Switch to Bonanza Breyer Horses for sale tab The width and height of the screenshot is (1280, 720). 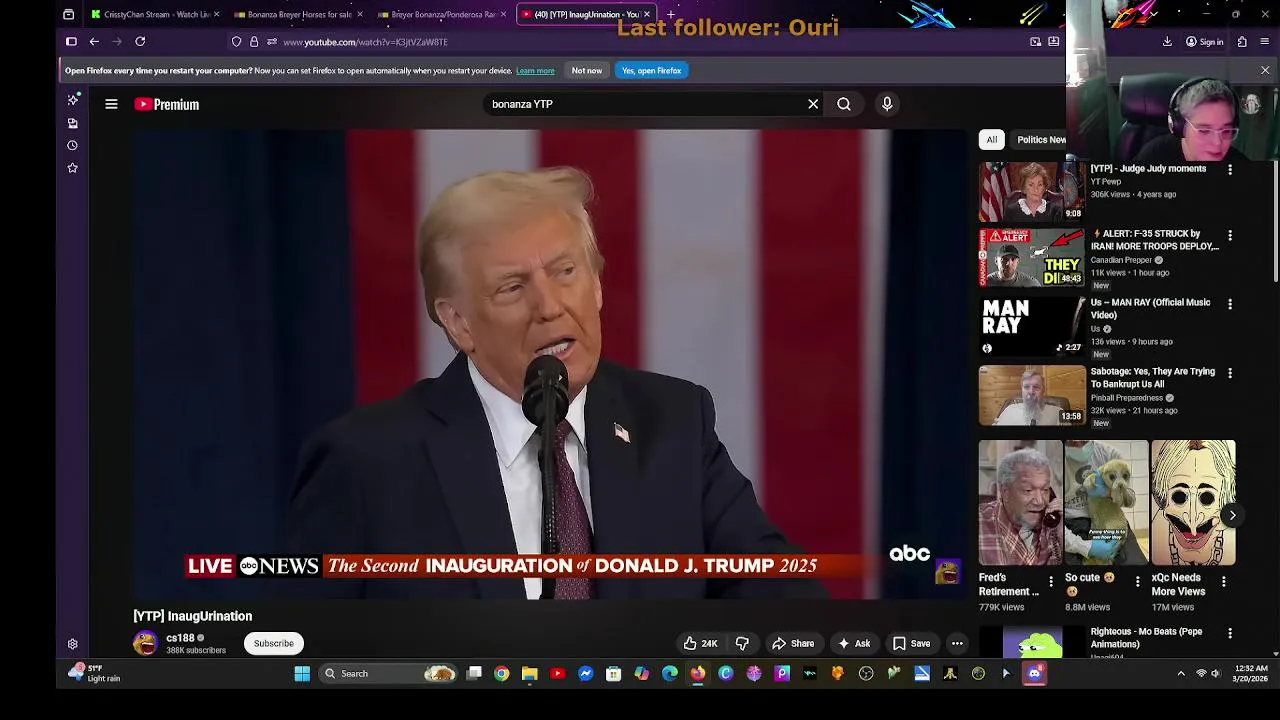click(296, 15)
